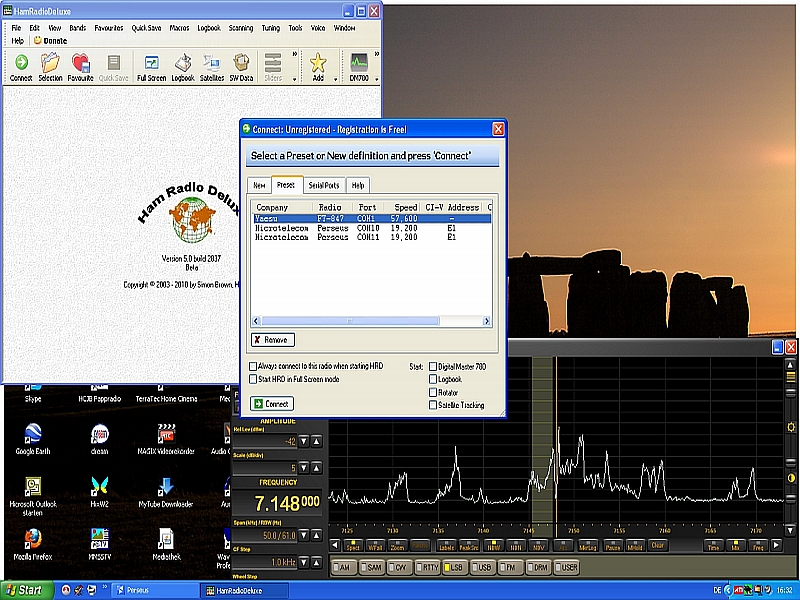Decrease Scale dB/div with down arrow
This screenshot has width=800, height=600.
[x=304, y=467]
